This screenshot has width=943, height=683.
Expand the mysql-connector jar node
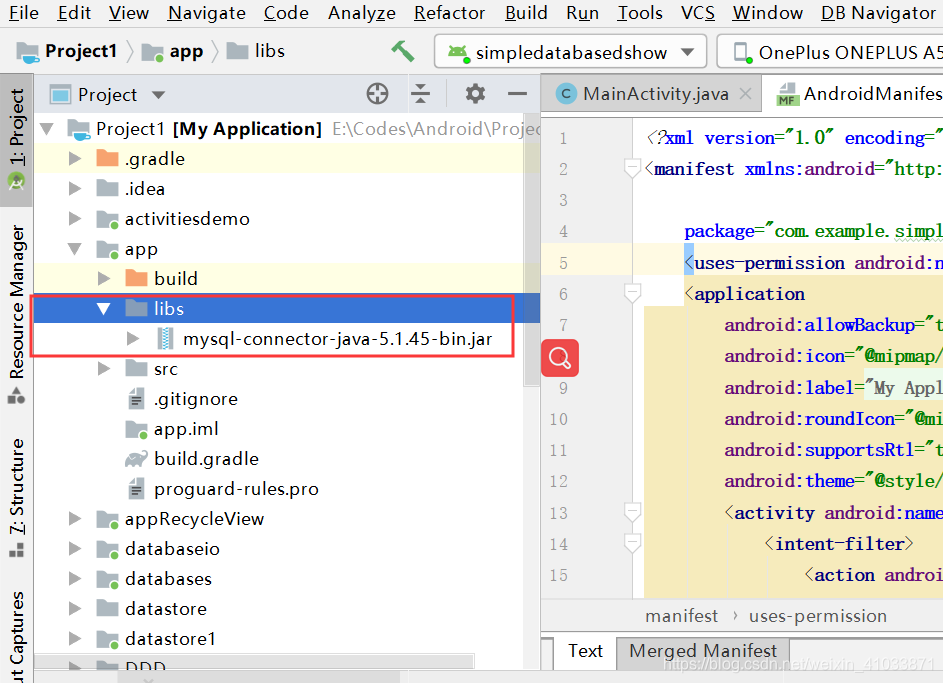pyautogui.click(x=133, y=339)
